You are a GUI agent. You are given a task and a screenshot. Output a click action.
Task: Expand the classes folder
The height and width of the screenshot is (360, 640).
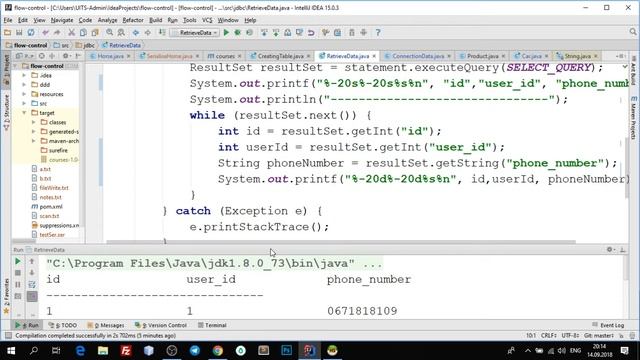tap(33, 122)
